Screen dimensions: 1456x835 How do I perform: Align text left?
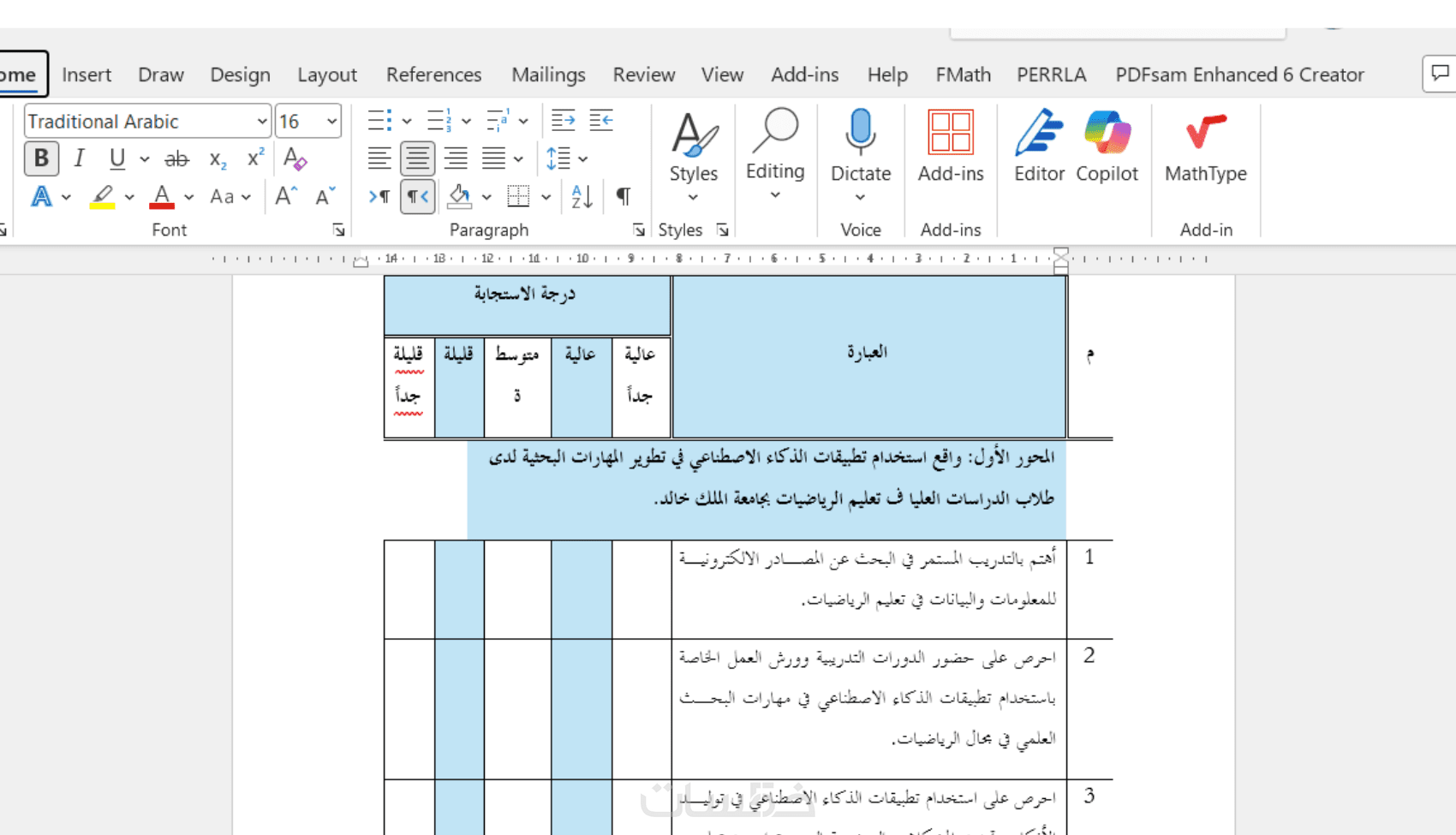click(x=379, y=158)
